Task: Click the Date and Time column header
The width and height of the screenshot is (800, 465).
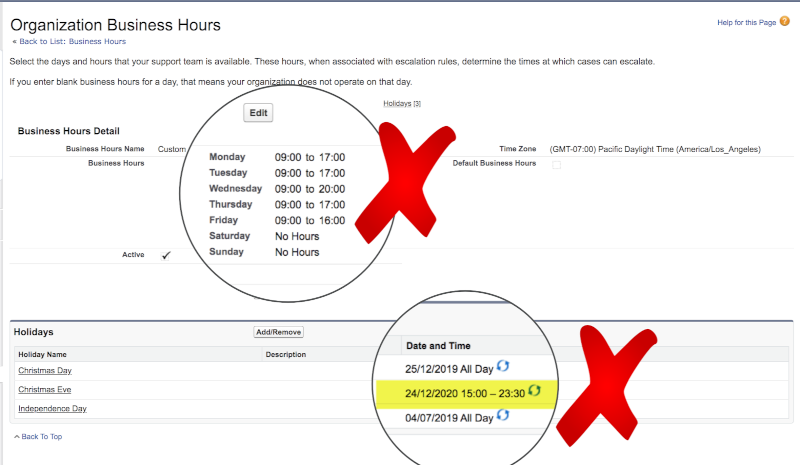Action: [x=439, y=345]
